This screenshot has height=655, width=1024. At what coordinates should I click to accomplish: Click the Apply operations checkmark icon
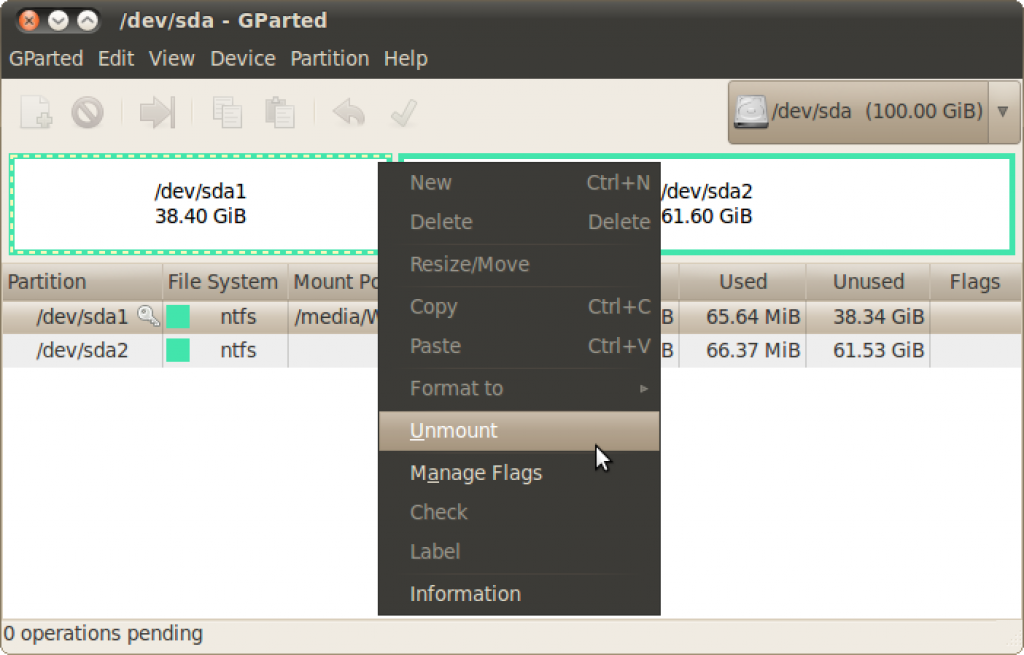pos(403,112)
